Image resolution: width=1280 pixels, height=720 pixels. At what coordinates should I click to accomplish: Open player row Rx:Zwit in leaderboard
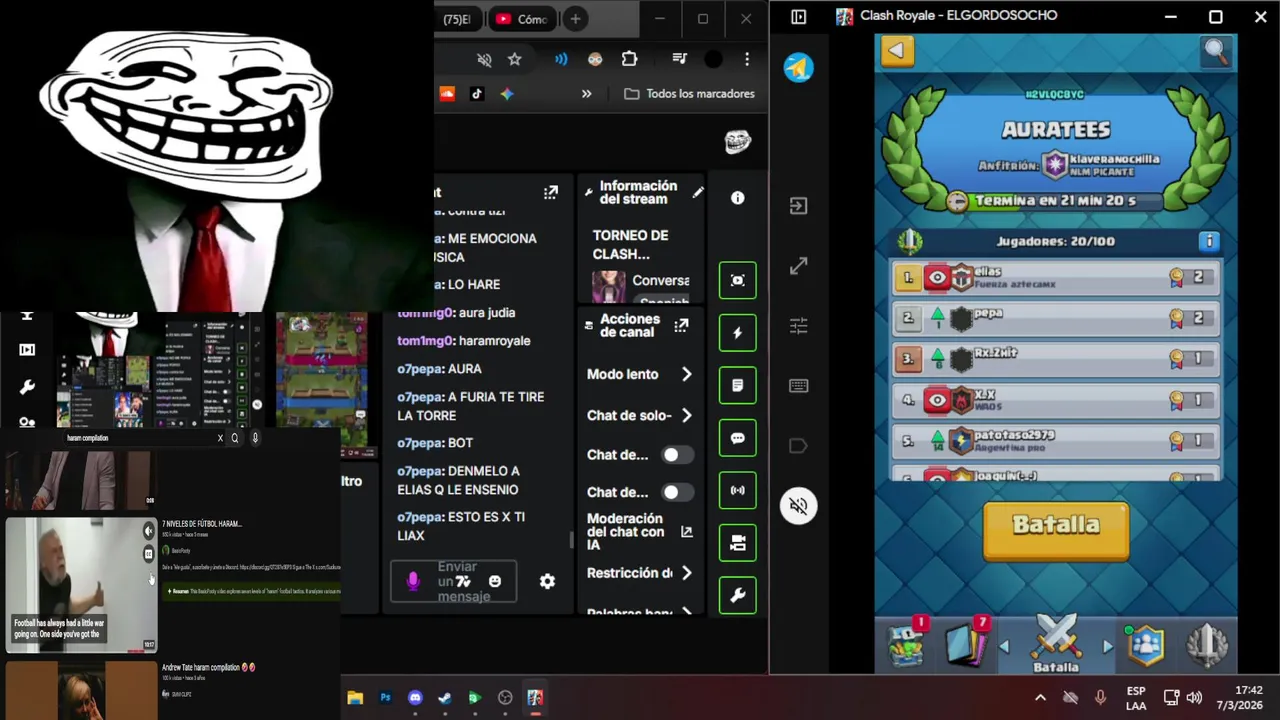[1056, 358]
